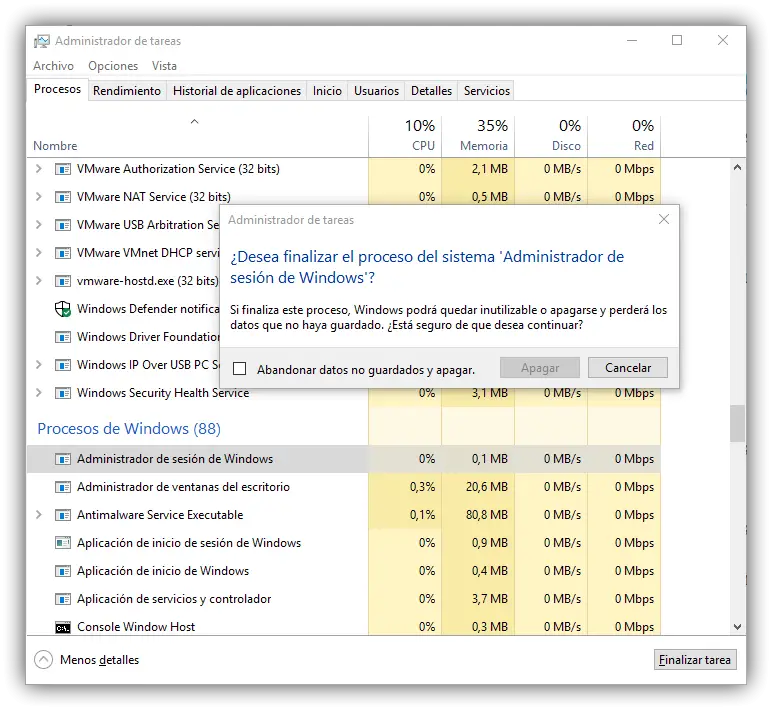Viewport: 772px width, 710px height.
Task: Expand vmware-hostd.exe row
Action: click(38, 281)
